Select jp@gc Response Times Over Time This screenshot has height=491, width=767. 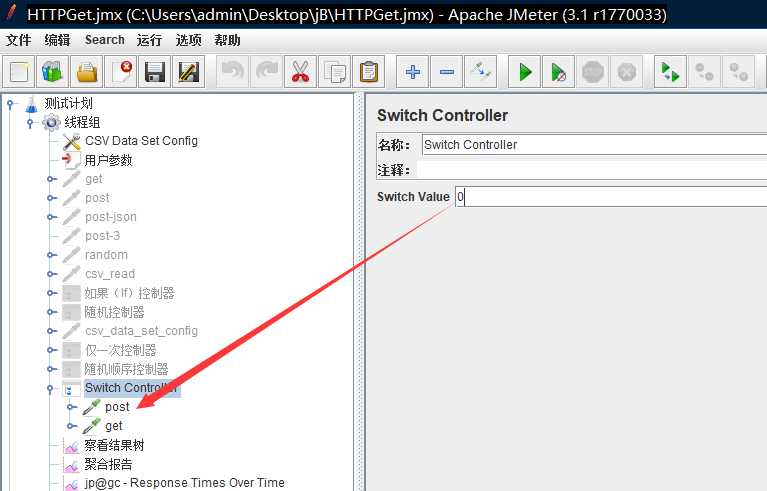tap(184, 483)
